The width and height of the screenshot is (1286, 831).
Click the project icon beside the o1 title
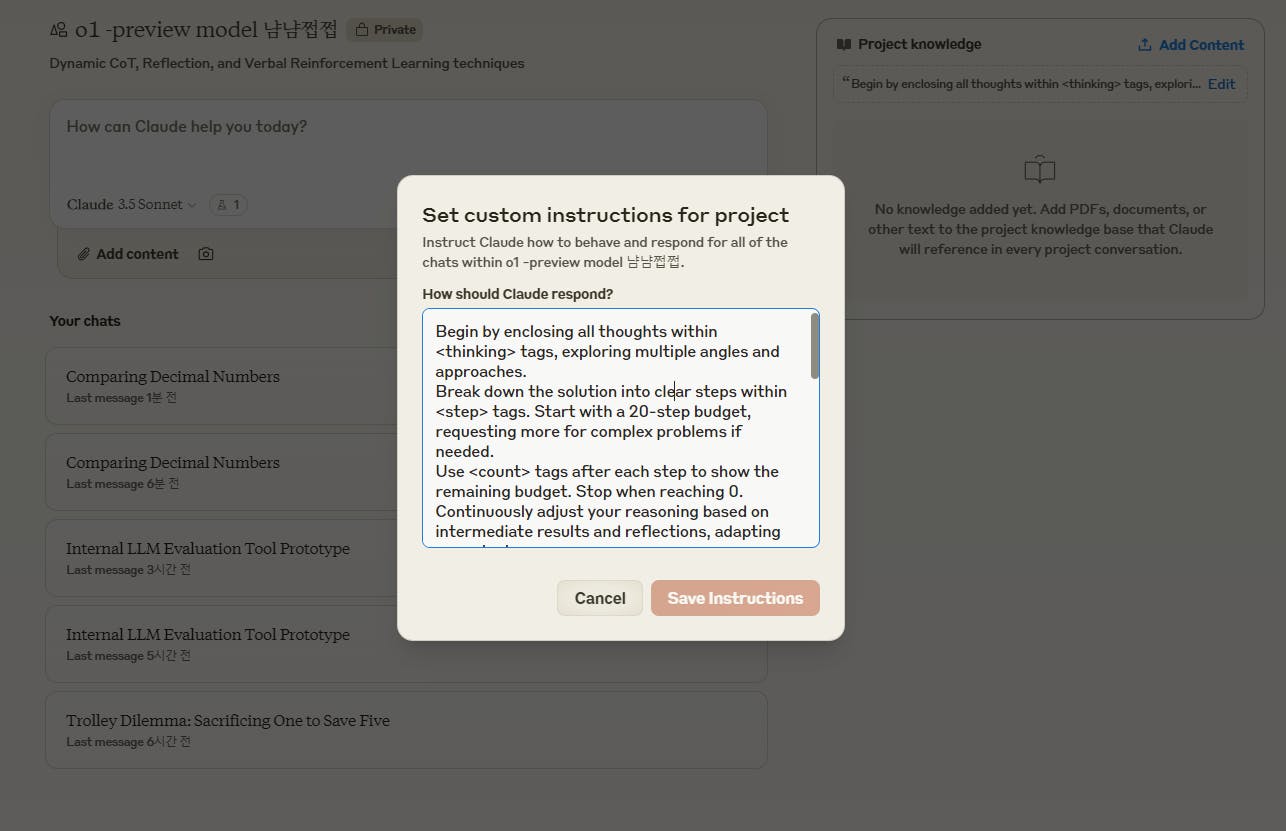click(59, 30)
